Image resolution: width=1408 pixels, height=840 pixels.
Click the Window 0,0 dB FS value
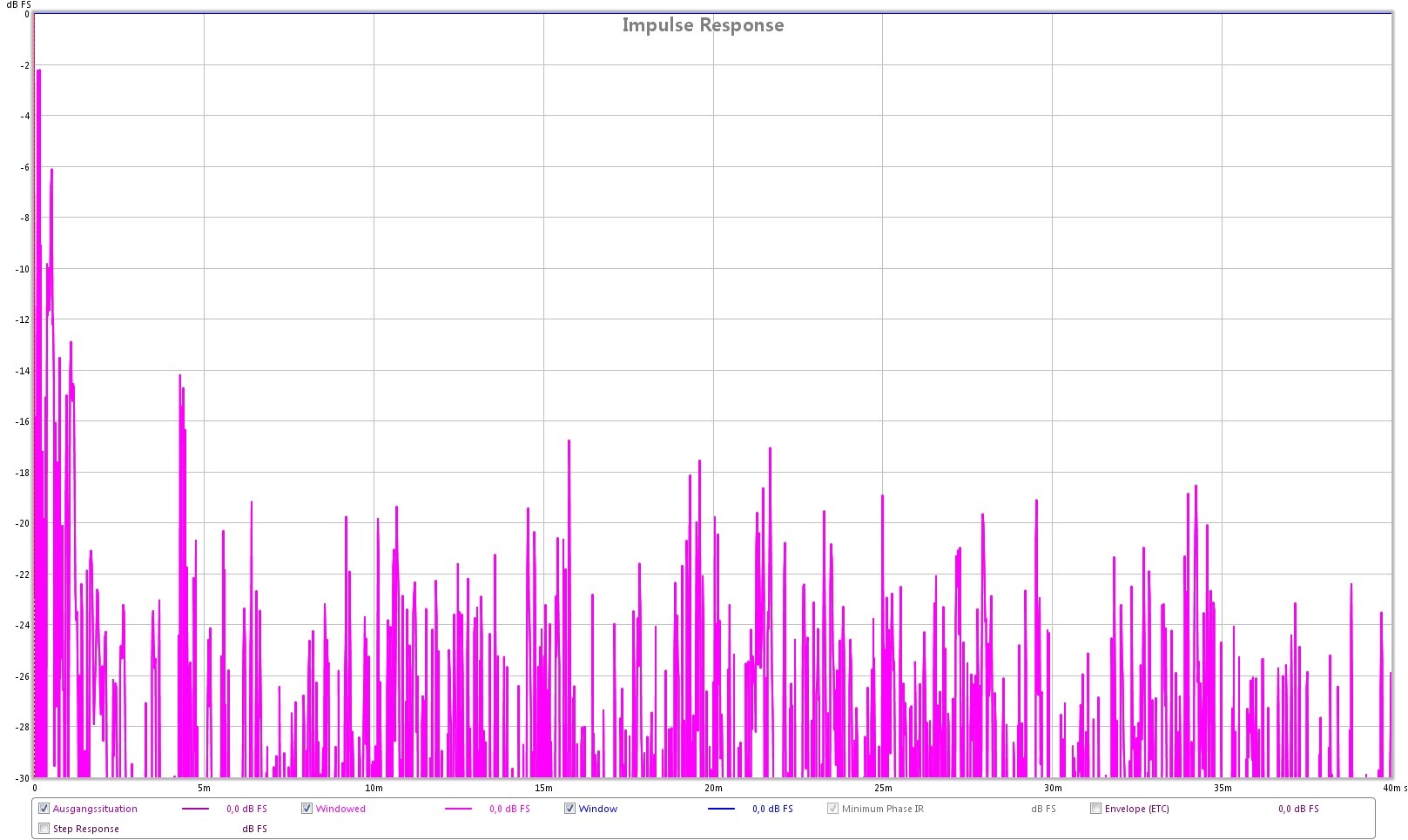772,809
